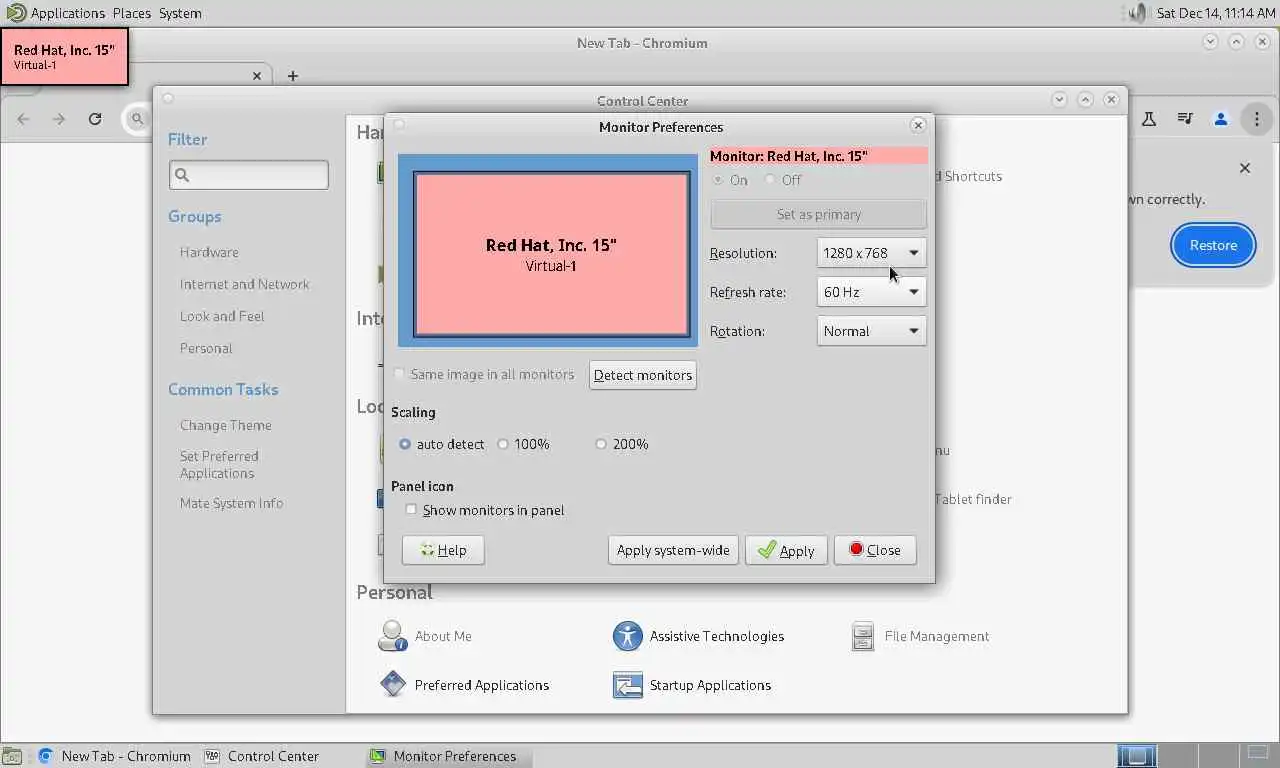Select Internet and Network group
The height and width of the screenshot is (768, 1280).
coord(245,284)
